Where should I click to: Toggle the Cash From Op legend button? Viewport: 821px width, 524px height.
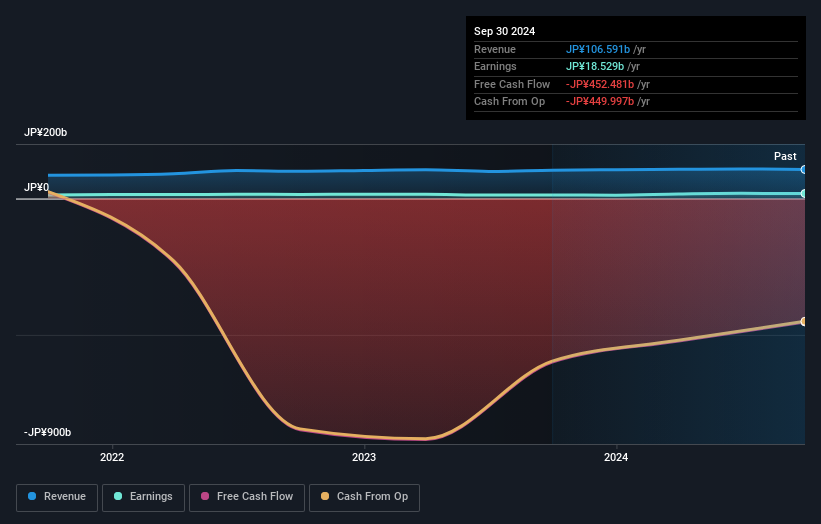coord(364,497)
